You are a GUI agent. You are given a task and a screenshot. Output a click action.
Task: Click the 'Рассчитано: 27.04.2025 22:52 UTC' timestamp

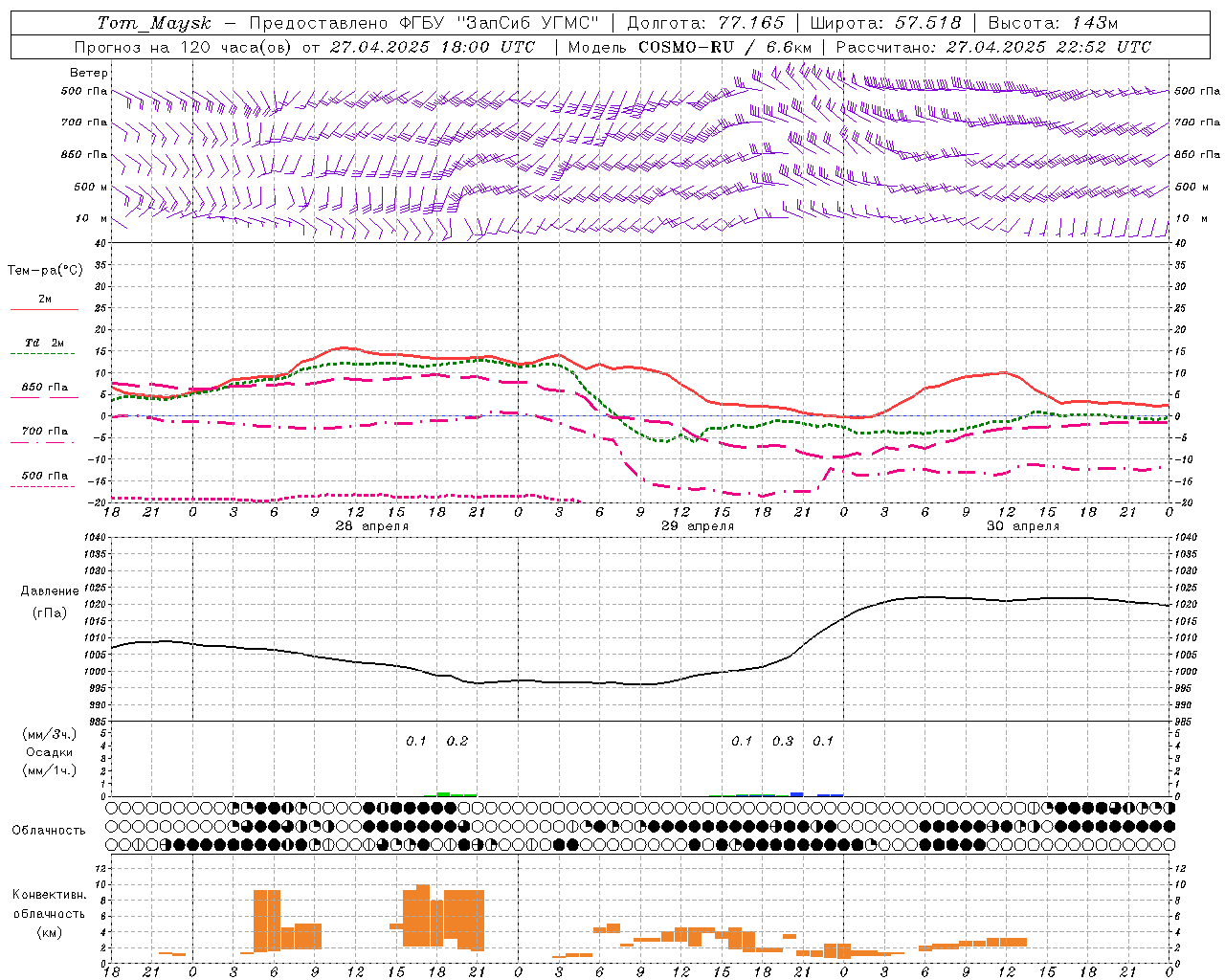coord(993,47)
